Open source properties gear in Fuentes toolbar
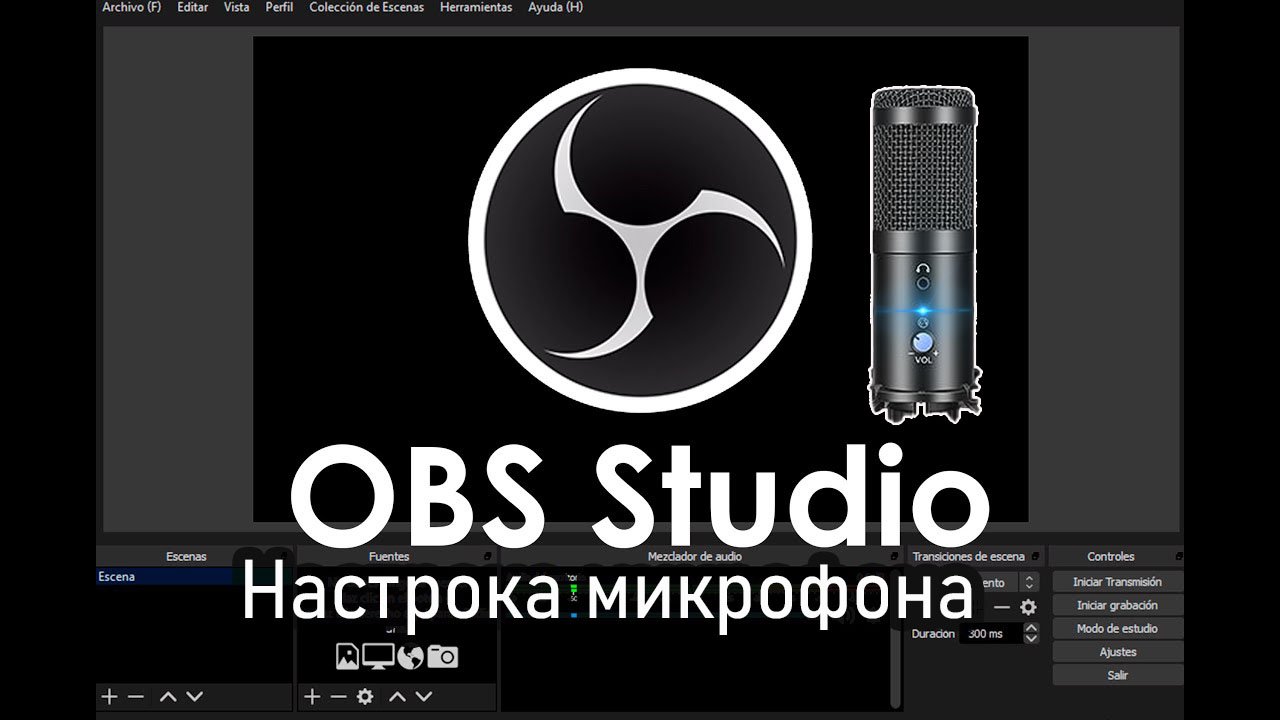 pos(365,696)
